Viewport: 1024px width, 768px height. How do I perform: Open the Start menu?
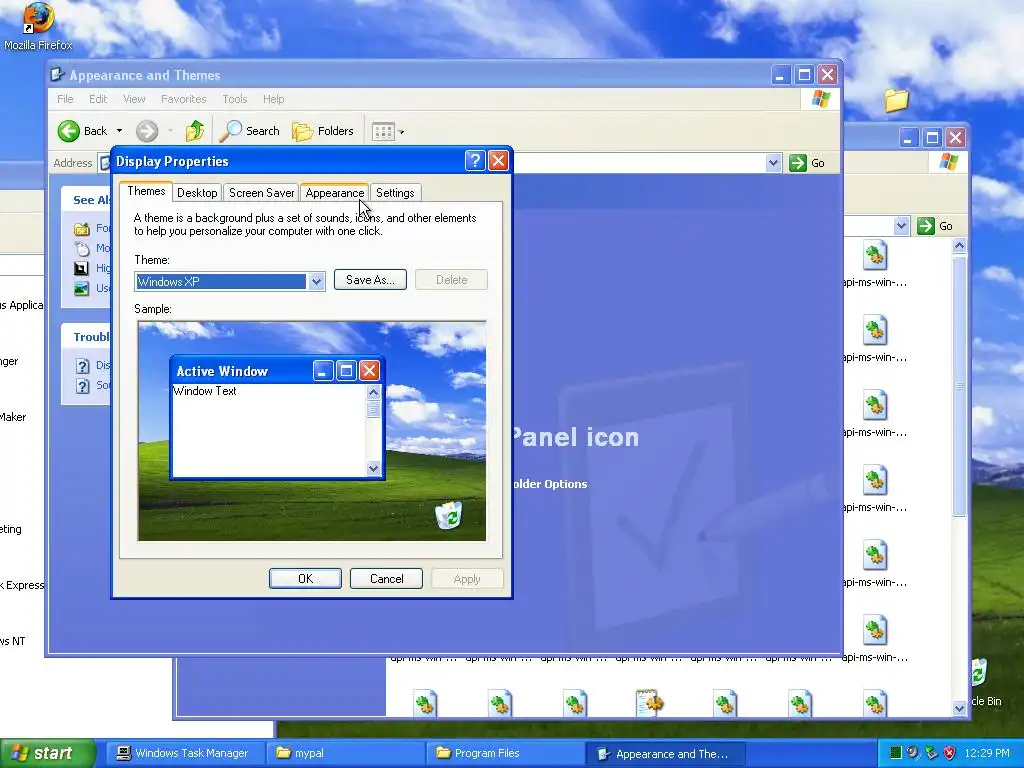(48, 753)
